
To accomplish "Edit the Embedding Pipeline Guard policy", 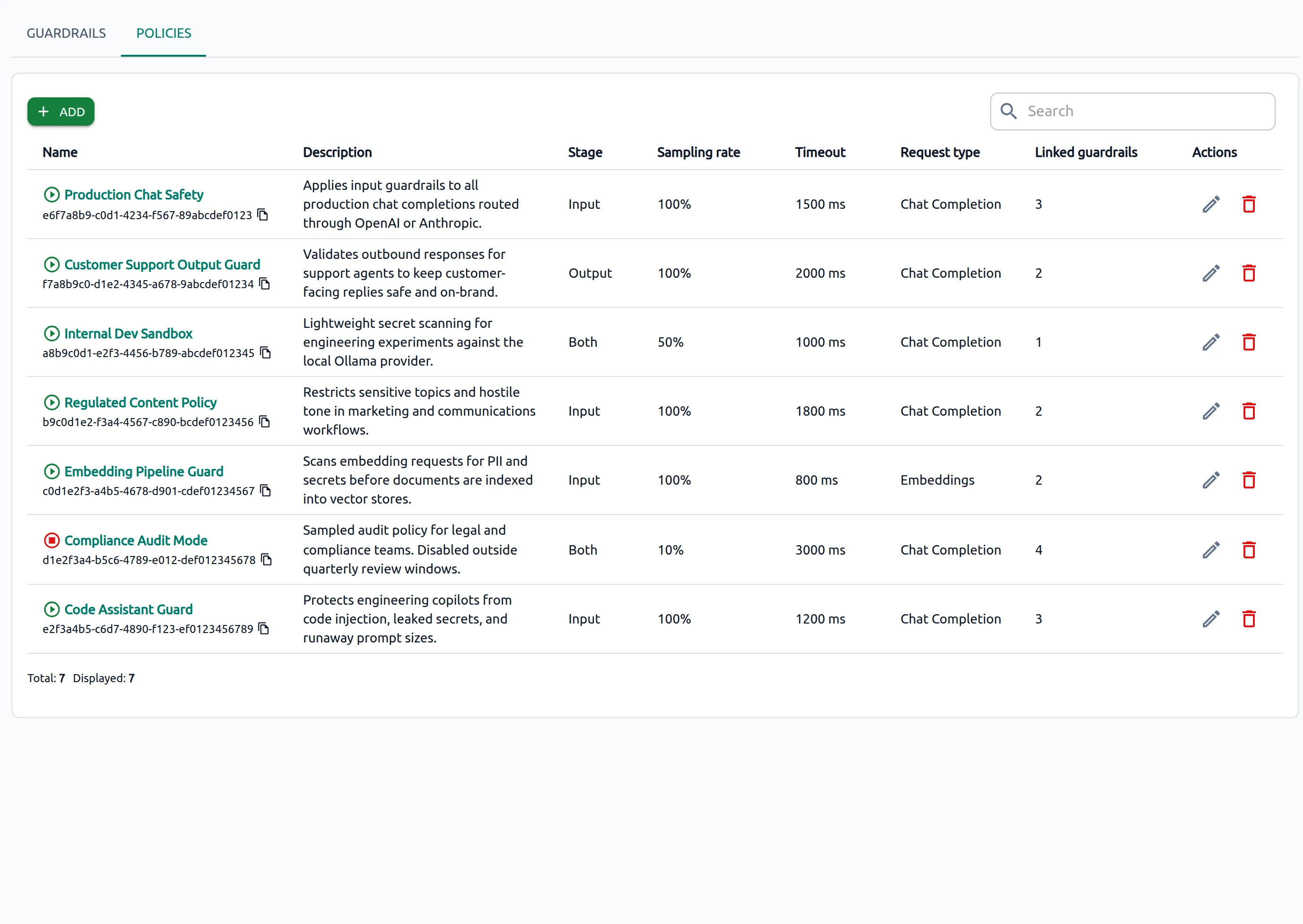I will 1211,480.
